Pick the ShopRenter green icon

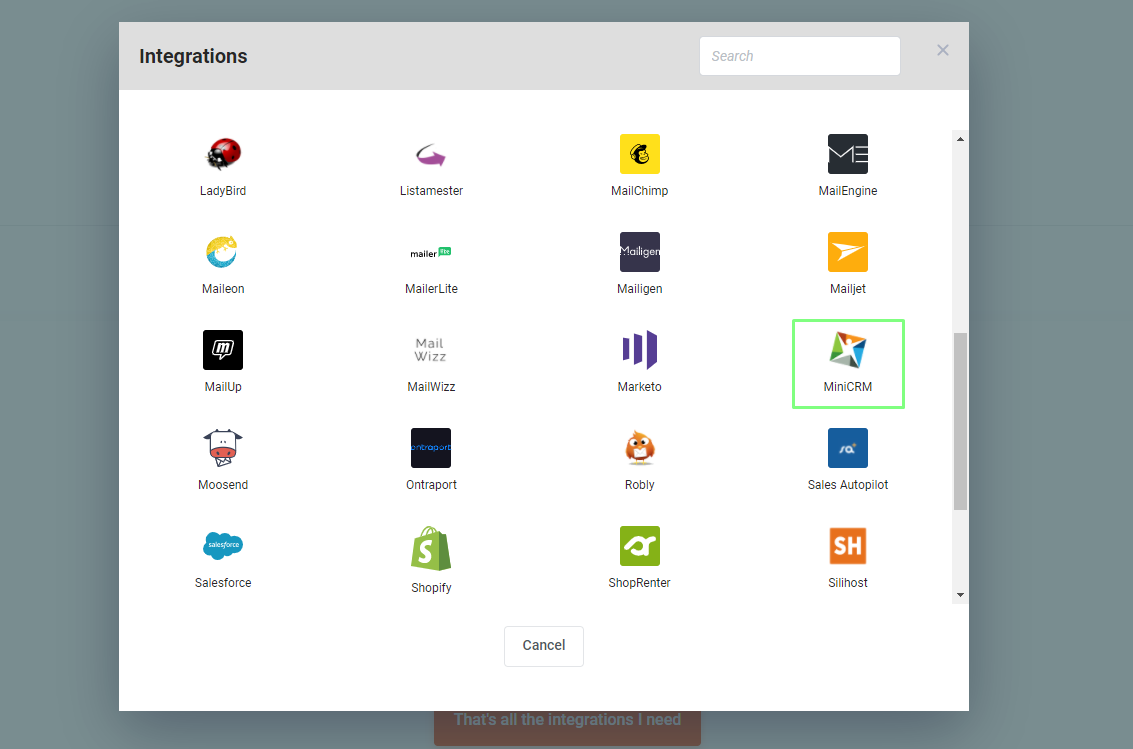(x=639, y=546)
